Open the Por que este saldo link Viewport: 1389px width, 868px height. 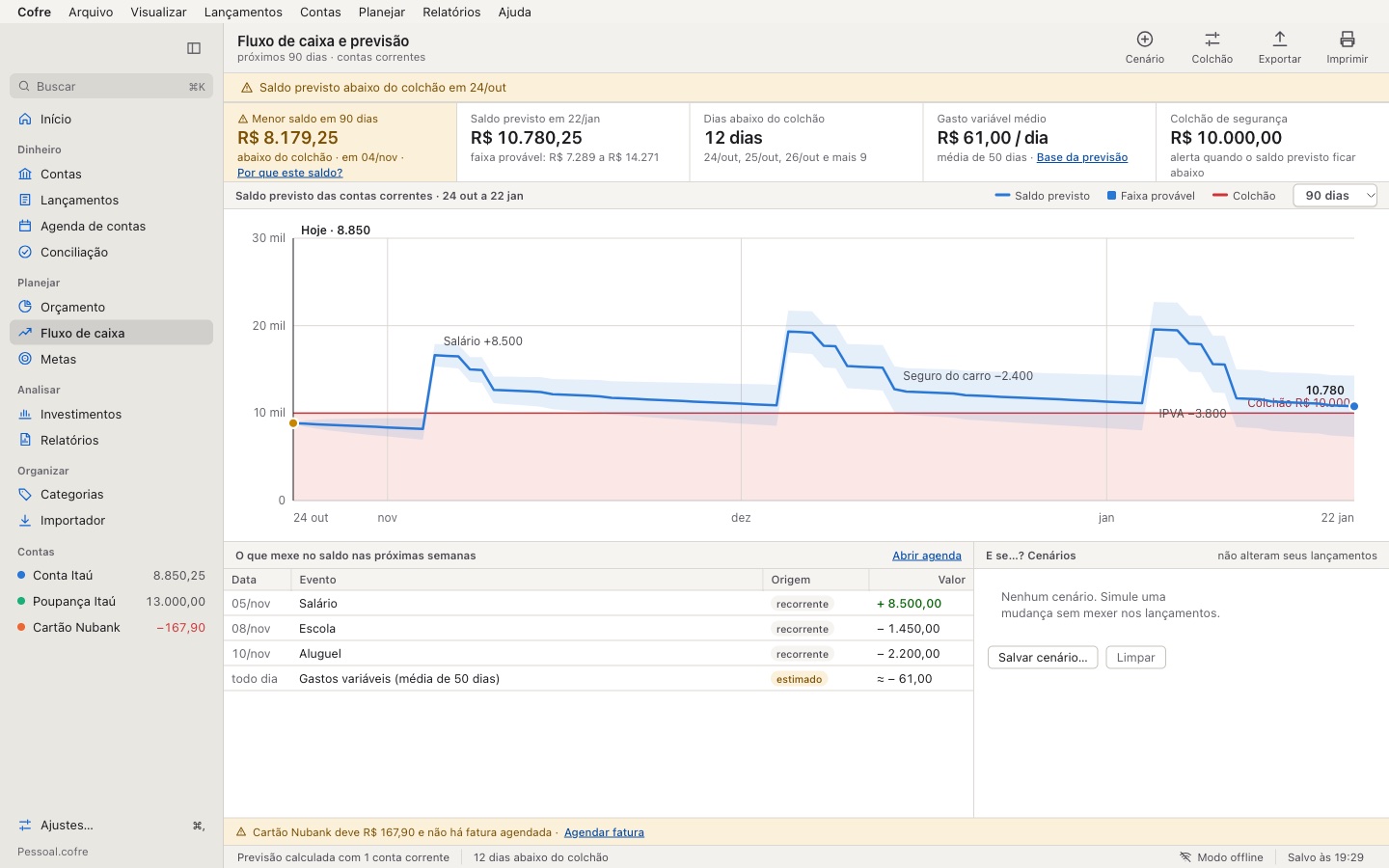pos(289,173)
